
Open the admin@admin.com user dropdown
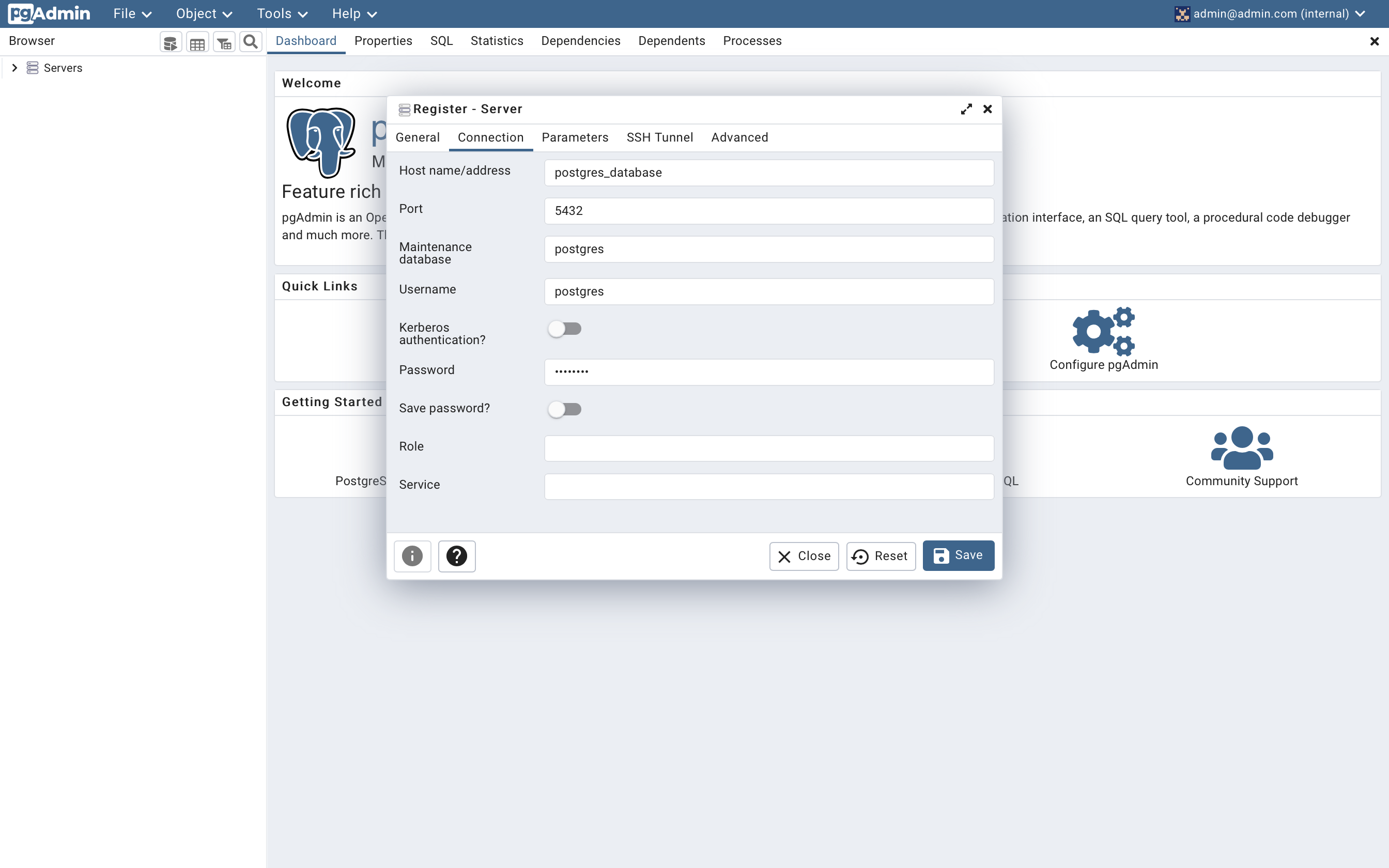[1270, 14]
